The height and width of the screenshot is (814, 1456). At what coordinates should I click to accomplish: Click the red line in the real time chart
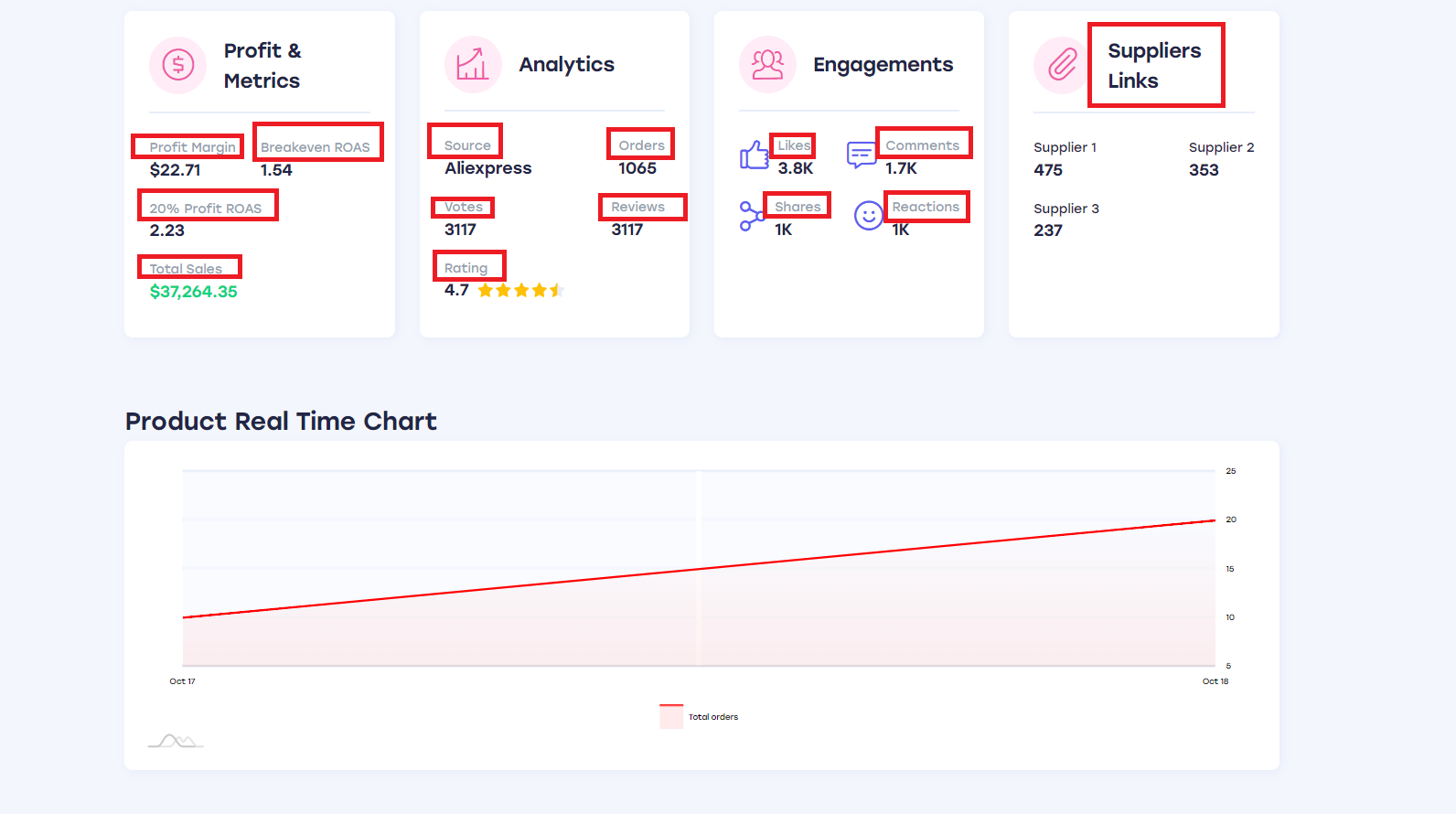[x=699, y=569]
